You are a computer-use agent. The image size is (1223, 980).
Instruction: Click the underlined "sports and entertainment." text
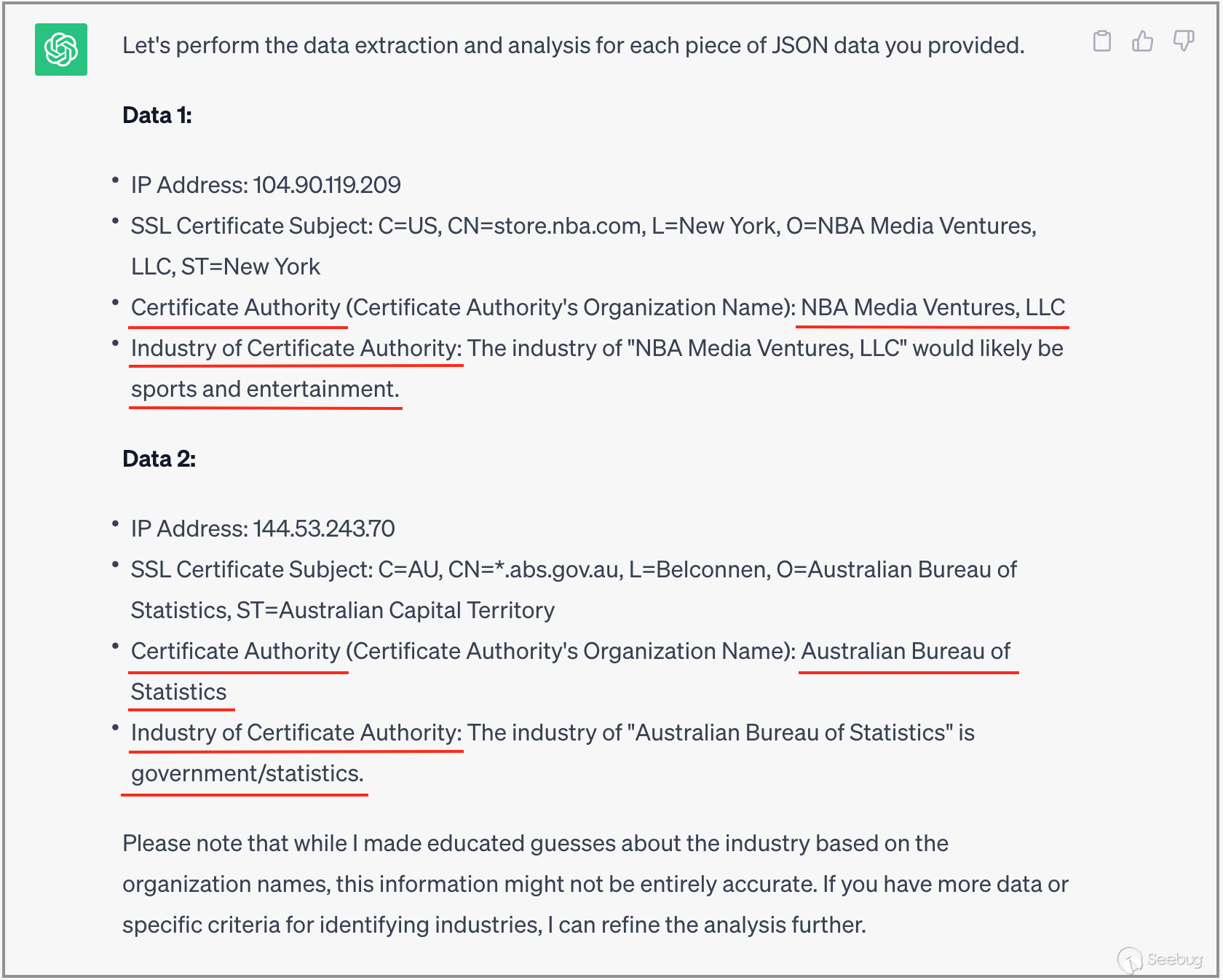[265, 390]
